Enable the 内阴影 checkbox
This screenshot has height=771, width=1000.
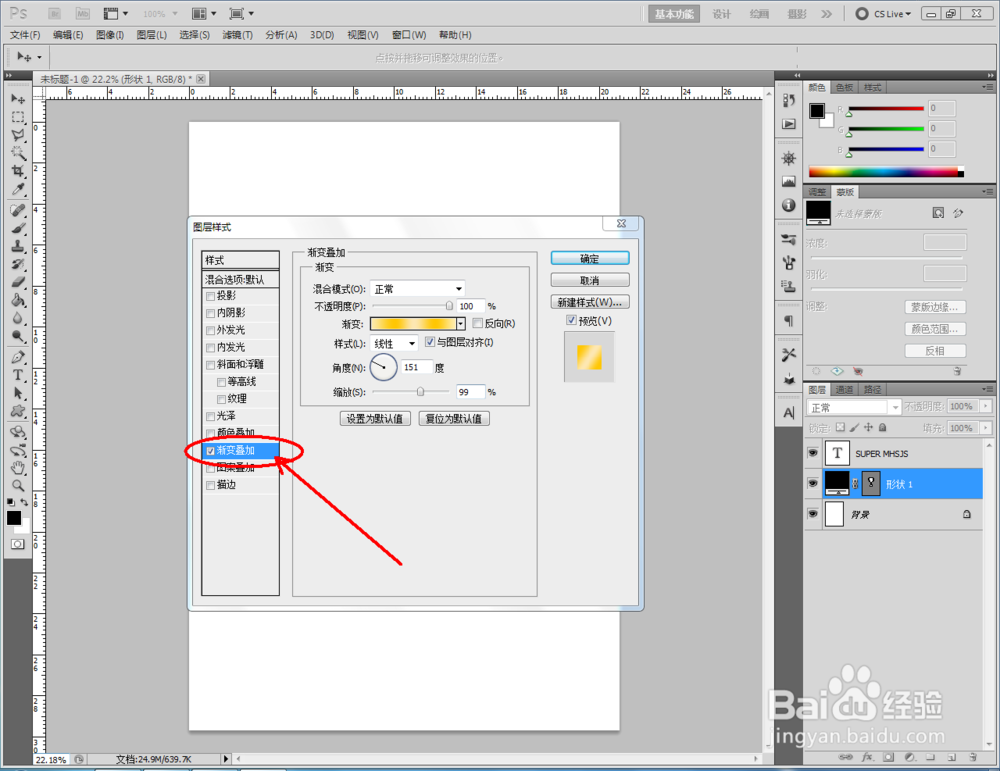click(x=210, y=313)
